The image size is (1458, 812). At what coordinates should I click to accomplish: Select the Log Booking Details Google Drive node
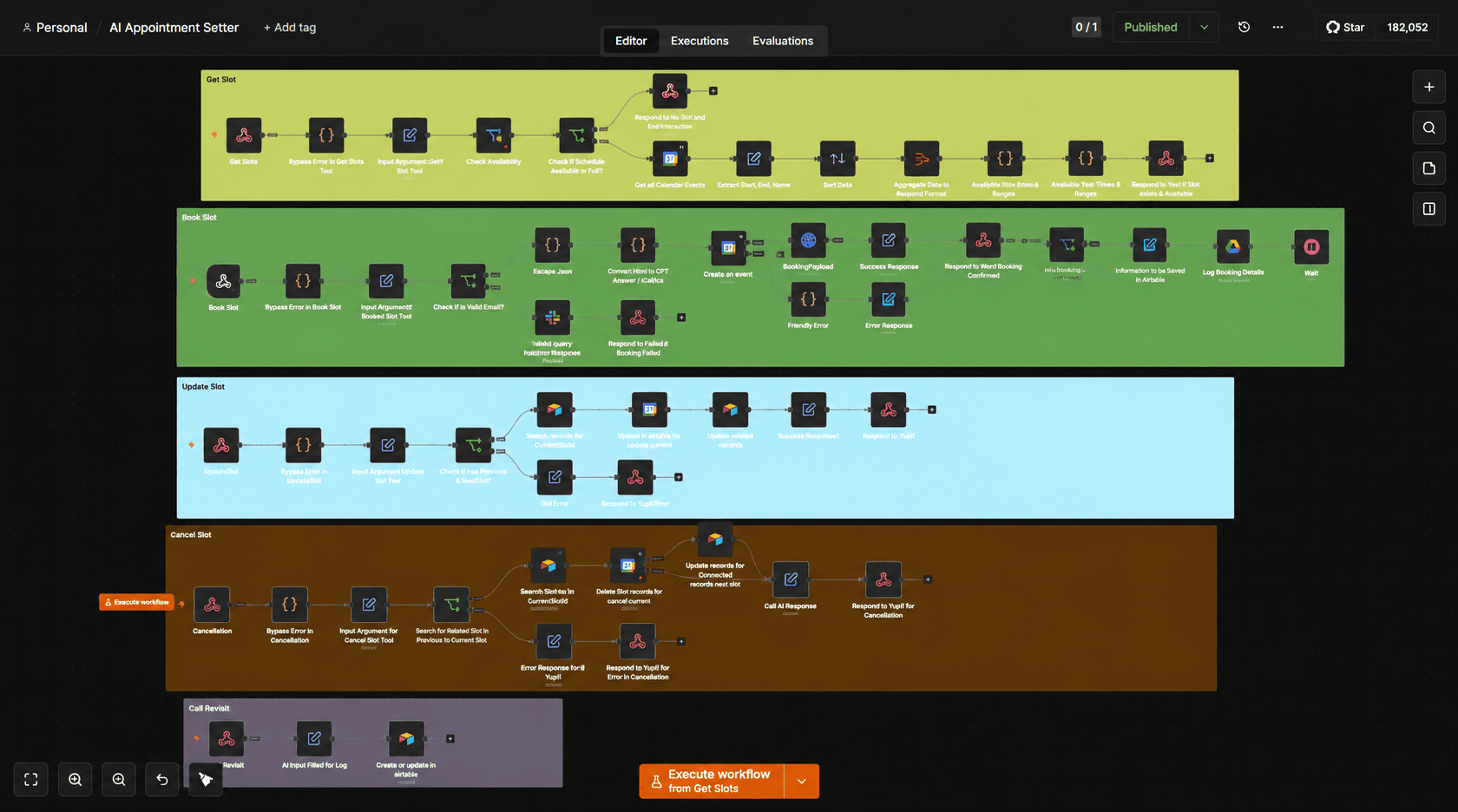[1233, 246]
